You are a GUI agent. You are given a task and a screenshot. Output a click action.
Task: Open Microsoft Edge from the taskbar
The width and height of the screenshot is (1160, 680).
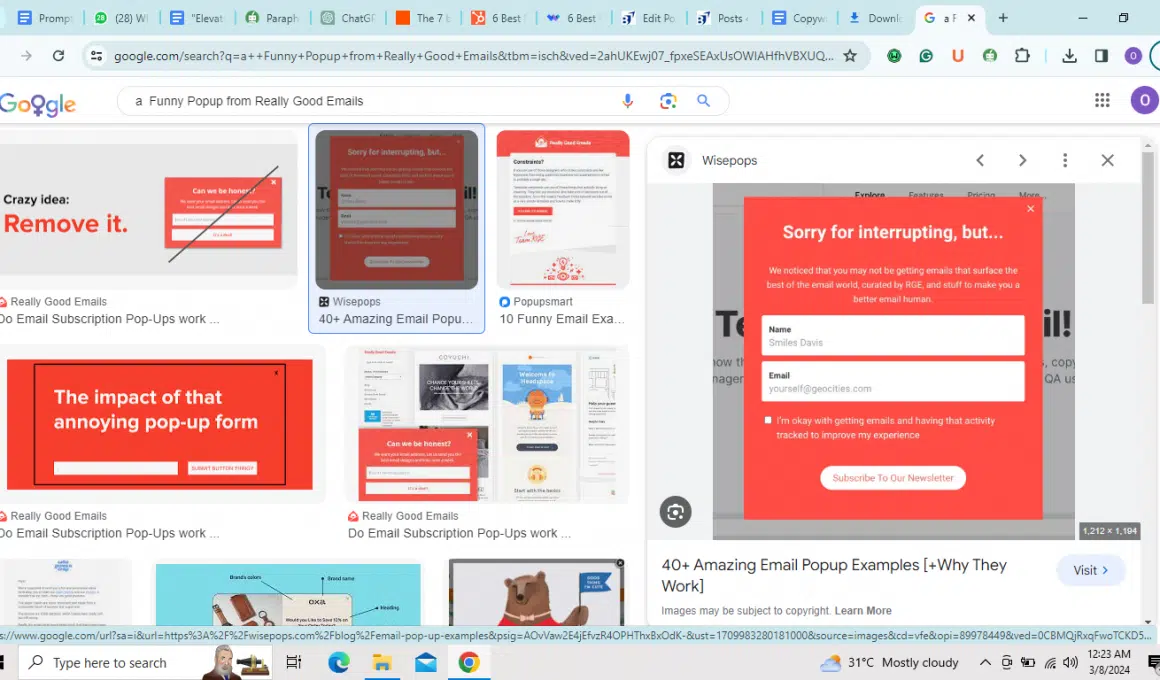click(x=338, y=662)
